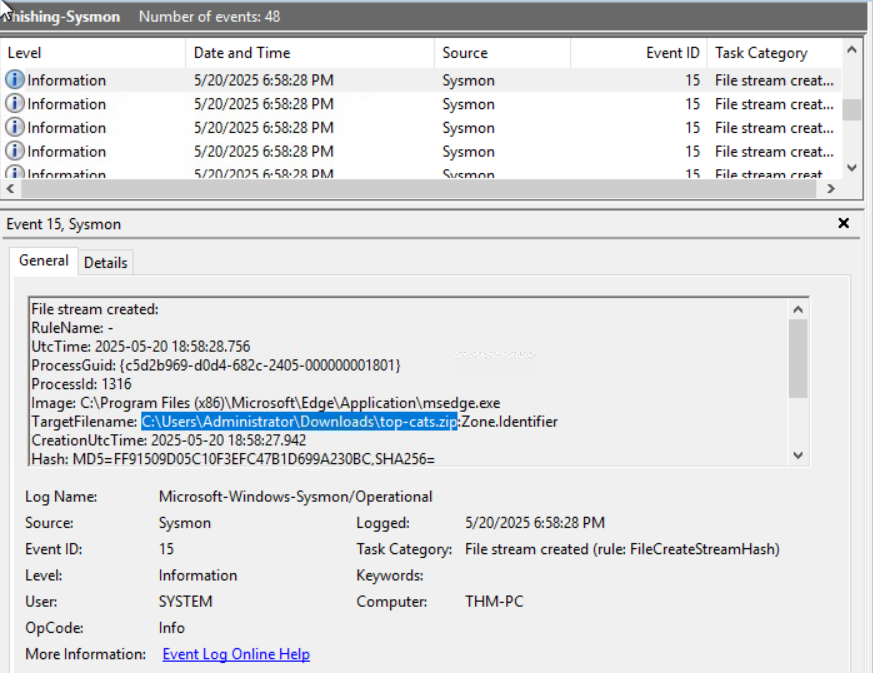Screen dimensions: 873x673
Task: Click the info icon in fourth event row
Action: tap(15, 152)
